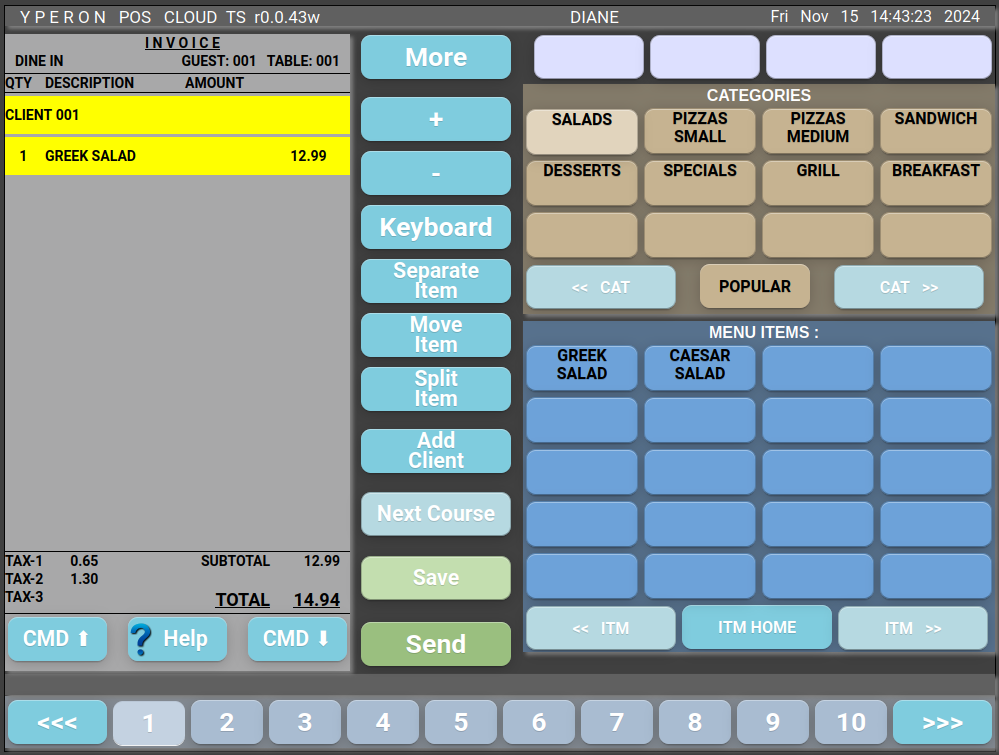
Task: Send the order to the kitchen
Action: (435, 644)
